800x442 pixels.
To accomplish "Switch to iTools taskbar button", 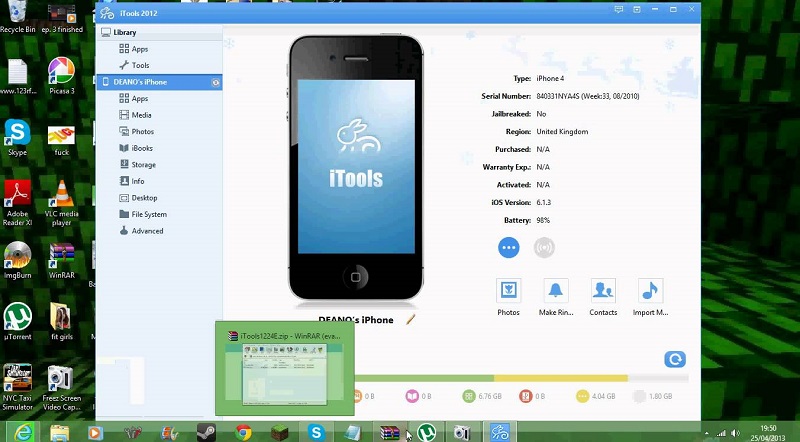I will 500,432.
